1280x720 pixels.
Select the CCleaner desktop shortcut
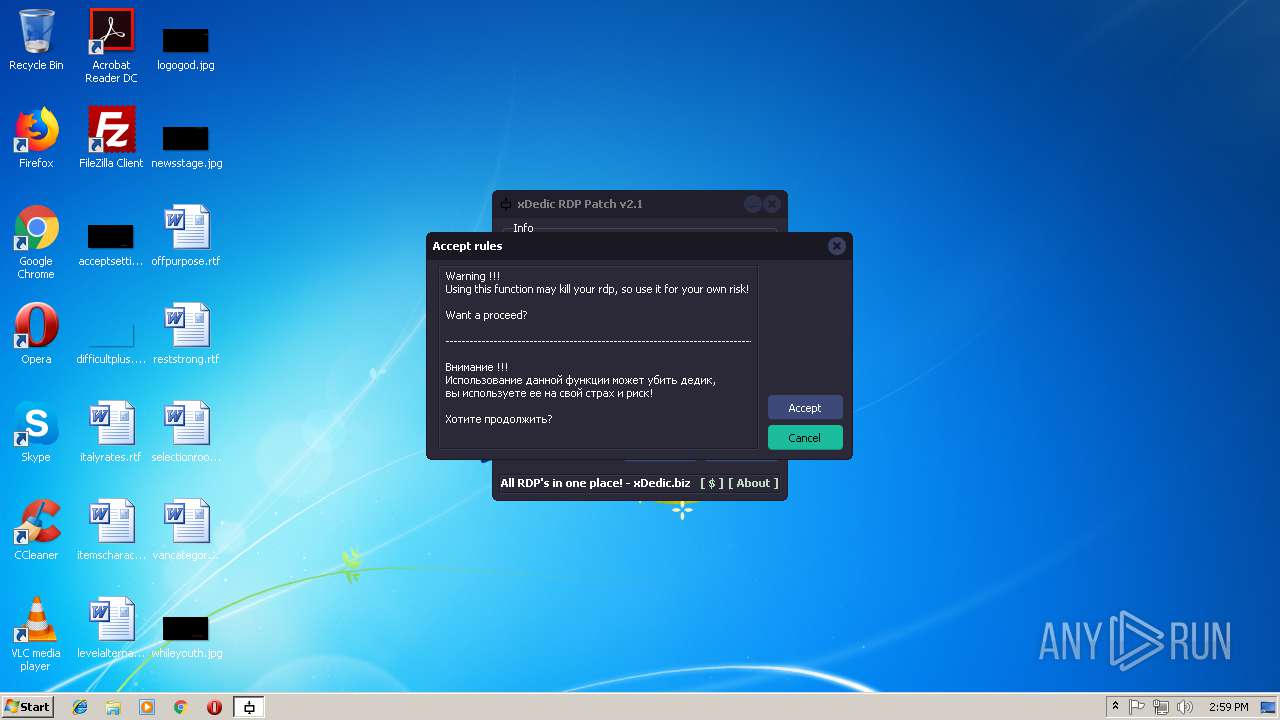(x=36, y=531)
